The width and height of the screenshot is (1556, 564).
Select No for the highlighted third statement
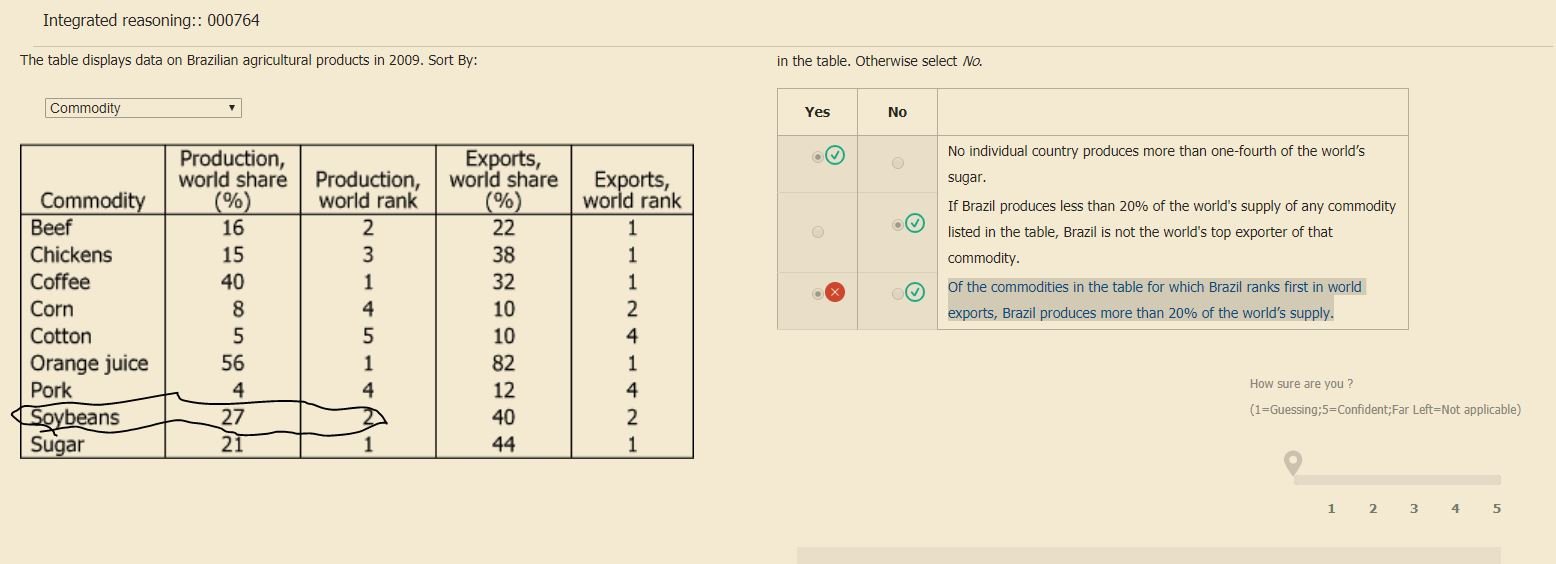pos(897,293)
